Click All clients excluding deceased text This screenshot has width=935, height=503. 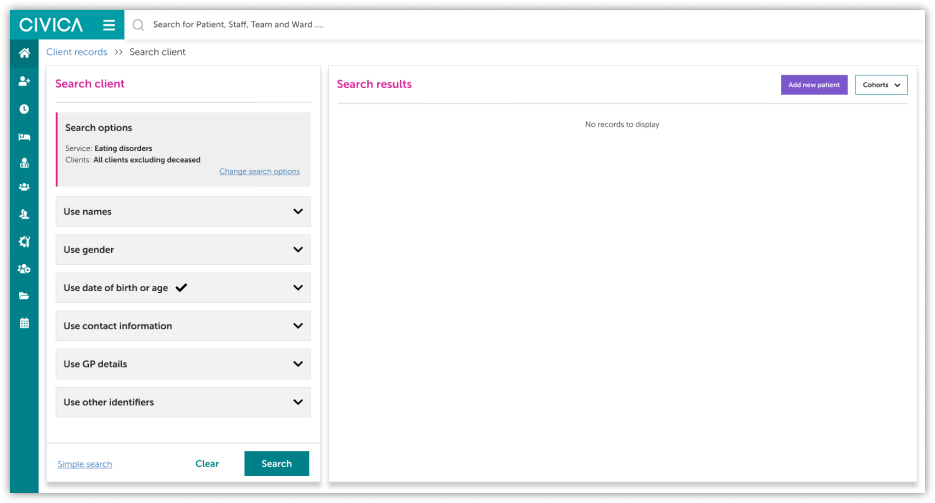point(147,160)
